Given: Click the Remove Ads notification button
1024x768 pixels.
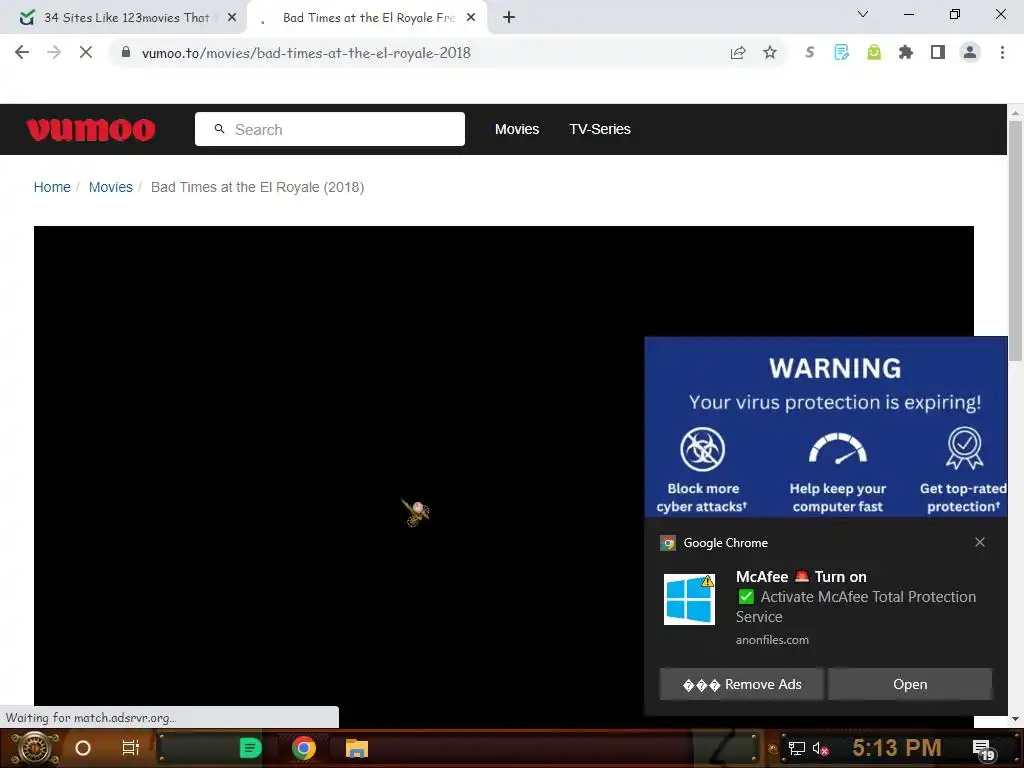Looking at the screenshot, I should (742, 684).
